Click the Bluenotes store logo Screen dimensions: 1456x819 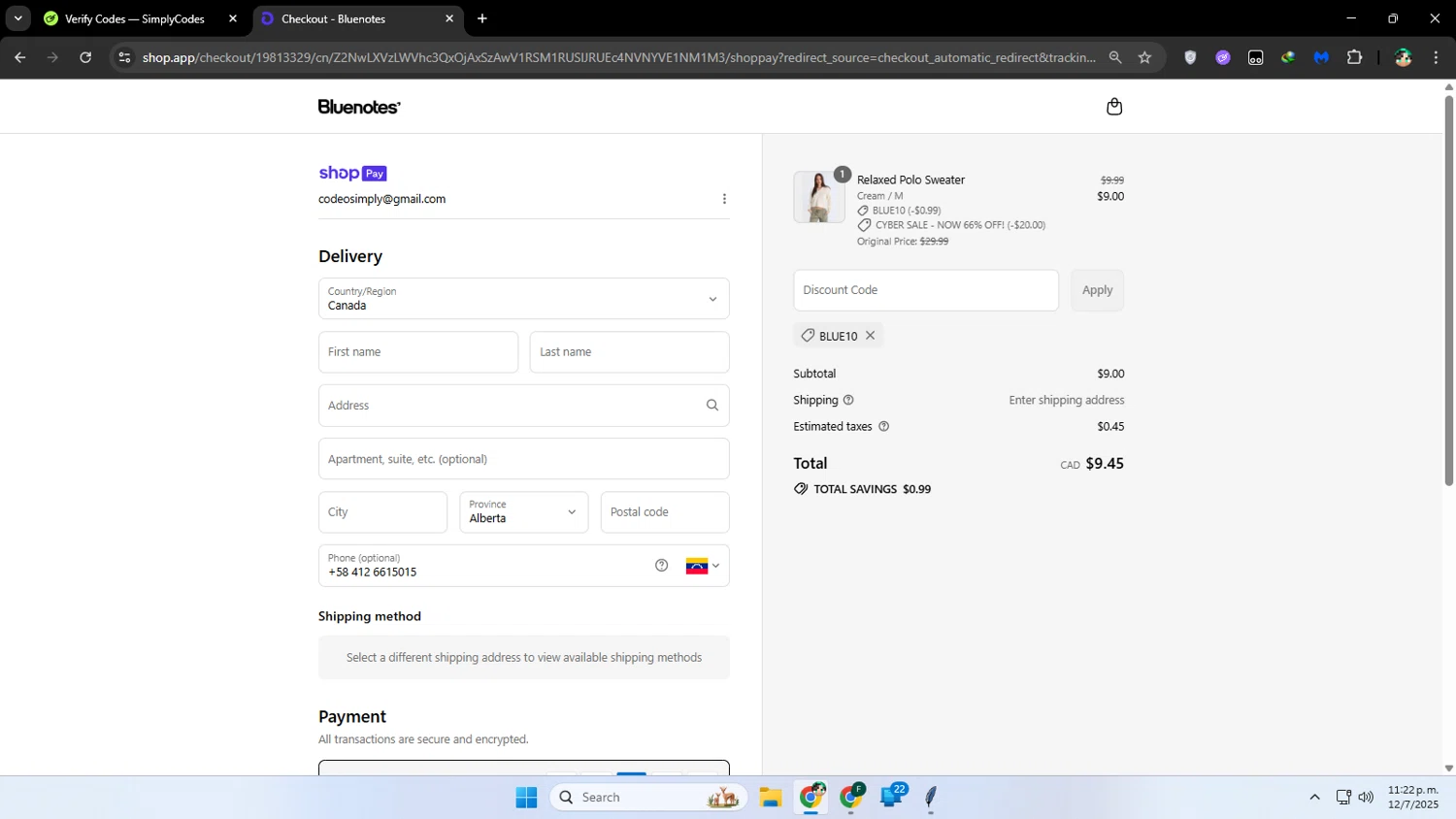tap(359, 107)
